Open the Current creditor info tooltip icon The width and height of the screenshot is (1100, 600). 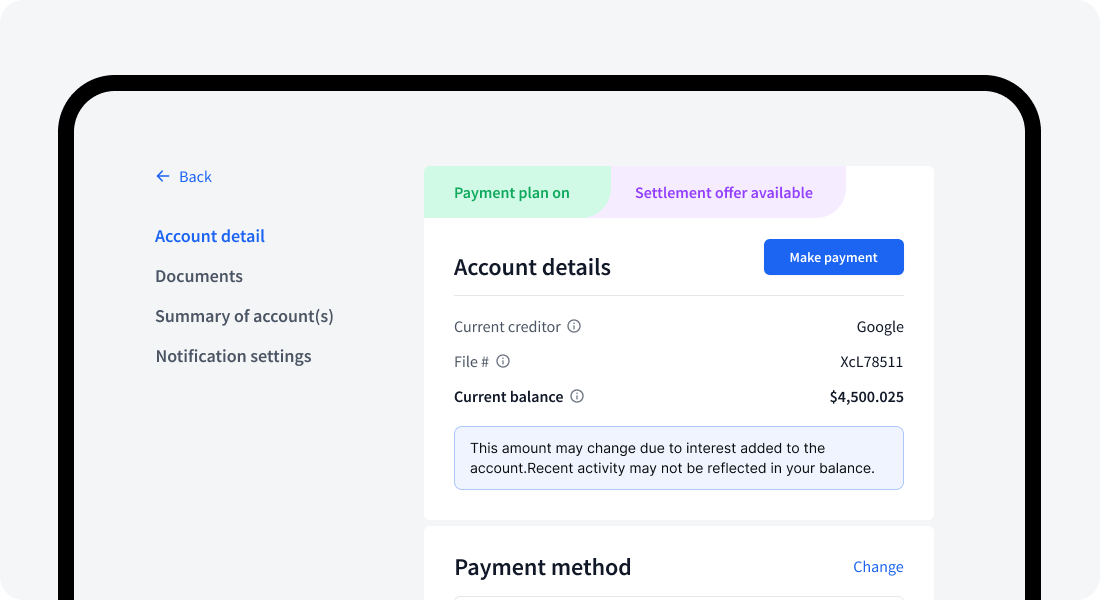tap(573, 326)
